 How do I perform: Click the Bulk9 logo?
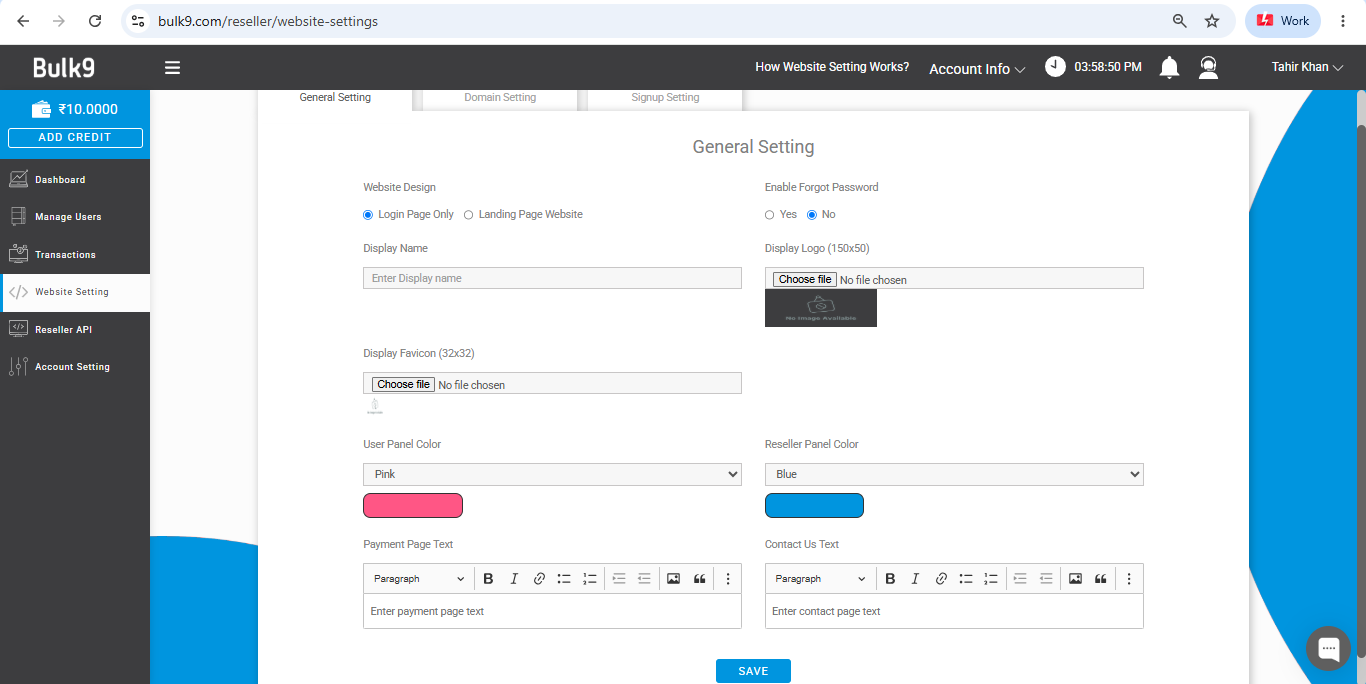tap(64, 68)
